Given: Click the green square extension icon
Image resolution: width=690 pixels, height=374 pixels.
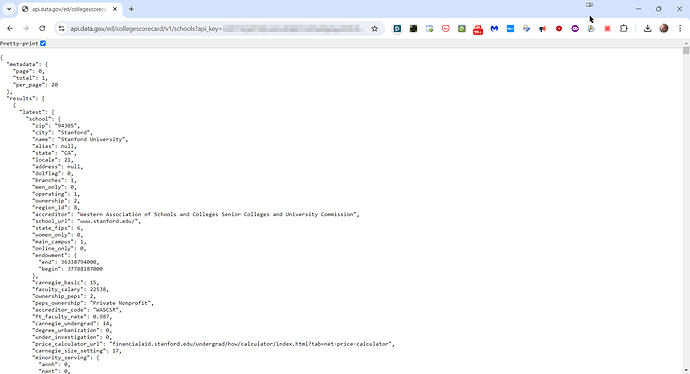Looking at the screenshot, I should click(x=462, y=29).
